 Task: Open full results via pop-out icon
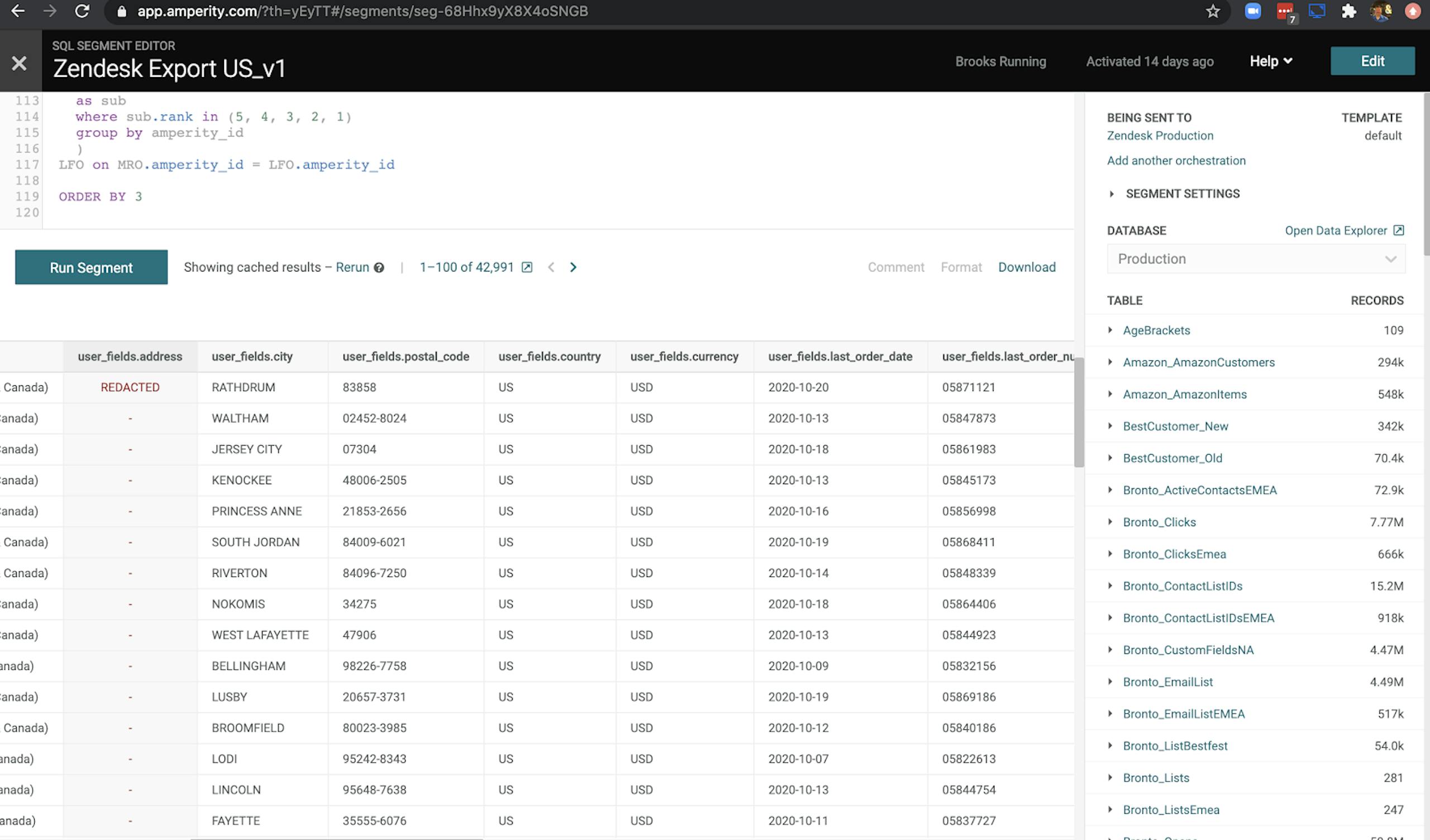(x=527, y=268)
